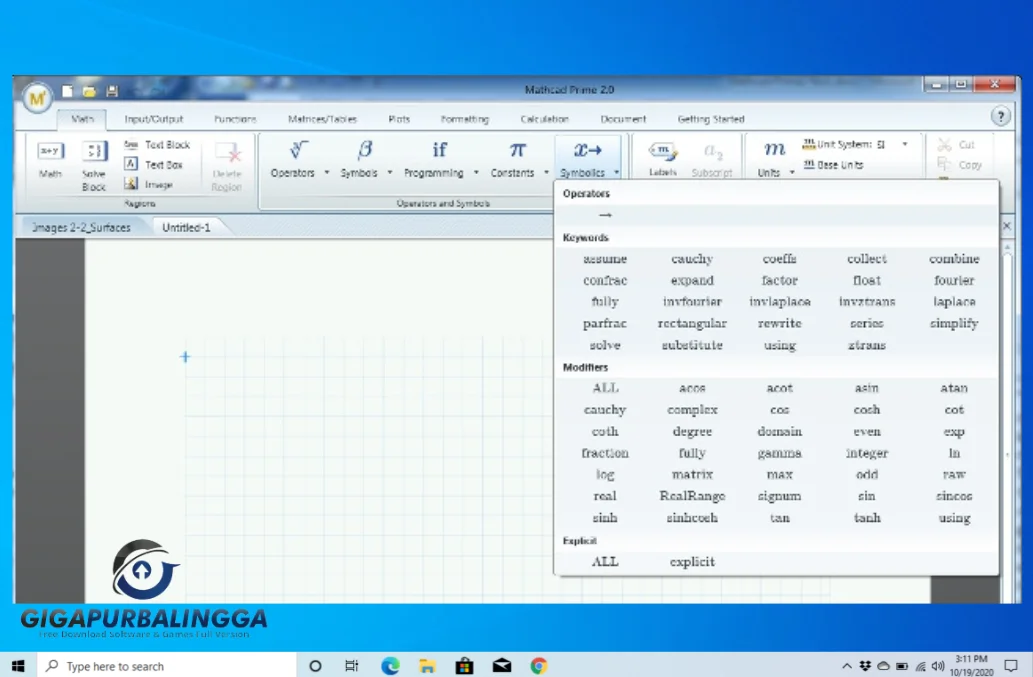Open File Explorer from taskbar
The width and height of the screenshot is (1033, 677).
tap(427, 666)
